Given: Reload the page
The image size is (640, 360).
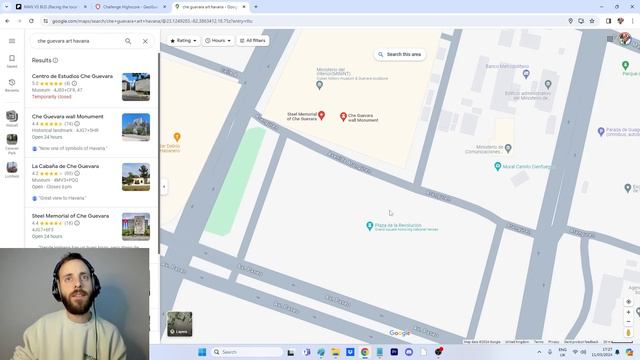Looking at the screenshot, I should tap(31, 21).
